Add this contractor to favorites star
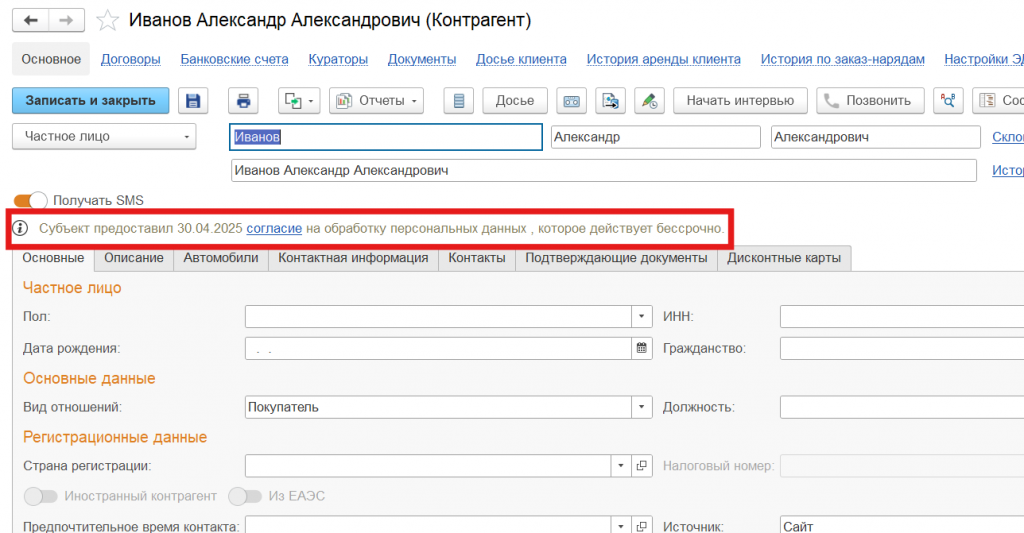The height and width of the screenshot is (533, 1024). [108, 21]
